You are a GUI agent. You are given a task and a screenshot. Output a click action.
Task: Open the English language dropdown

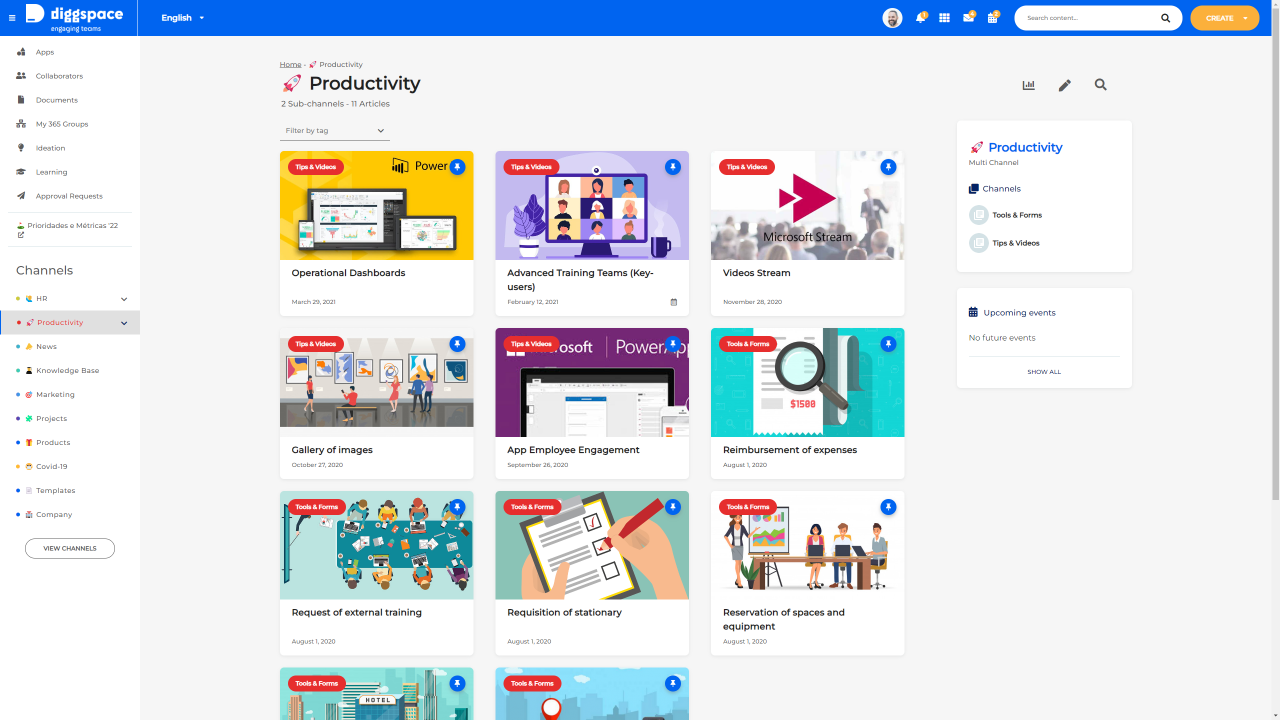[182, 18]
